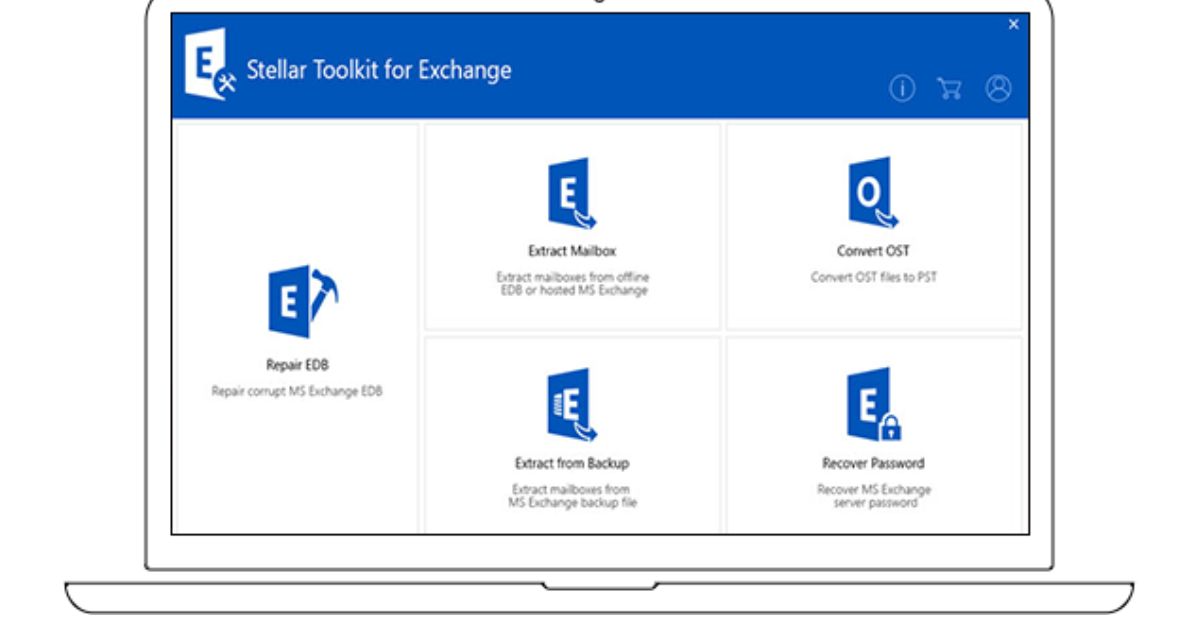Close the Stellar Toolkit for Exchange window
Screen dimensions: 1200x628
1015,26
